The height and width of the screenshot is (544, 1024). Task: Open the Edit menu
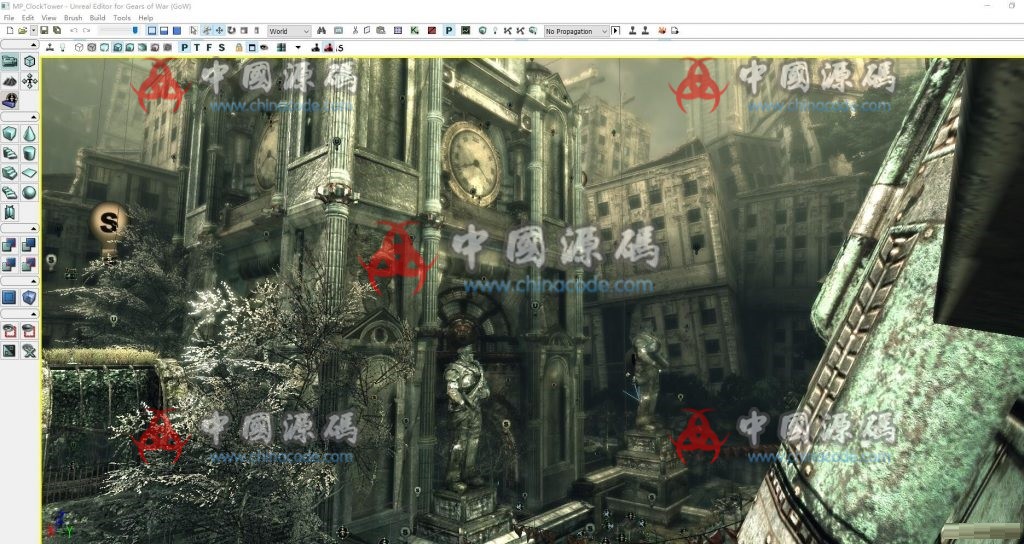pos(27,18)
